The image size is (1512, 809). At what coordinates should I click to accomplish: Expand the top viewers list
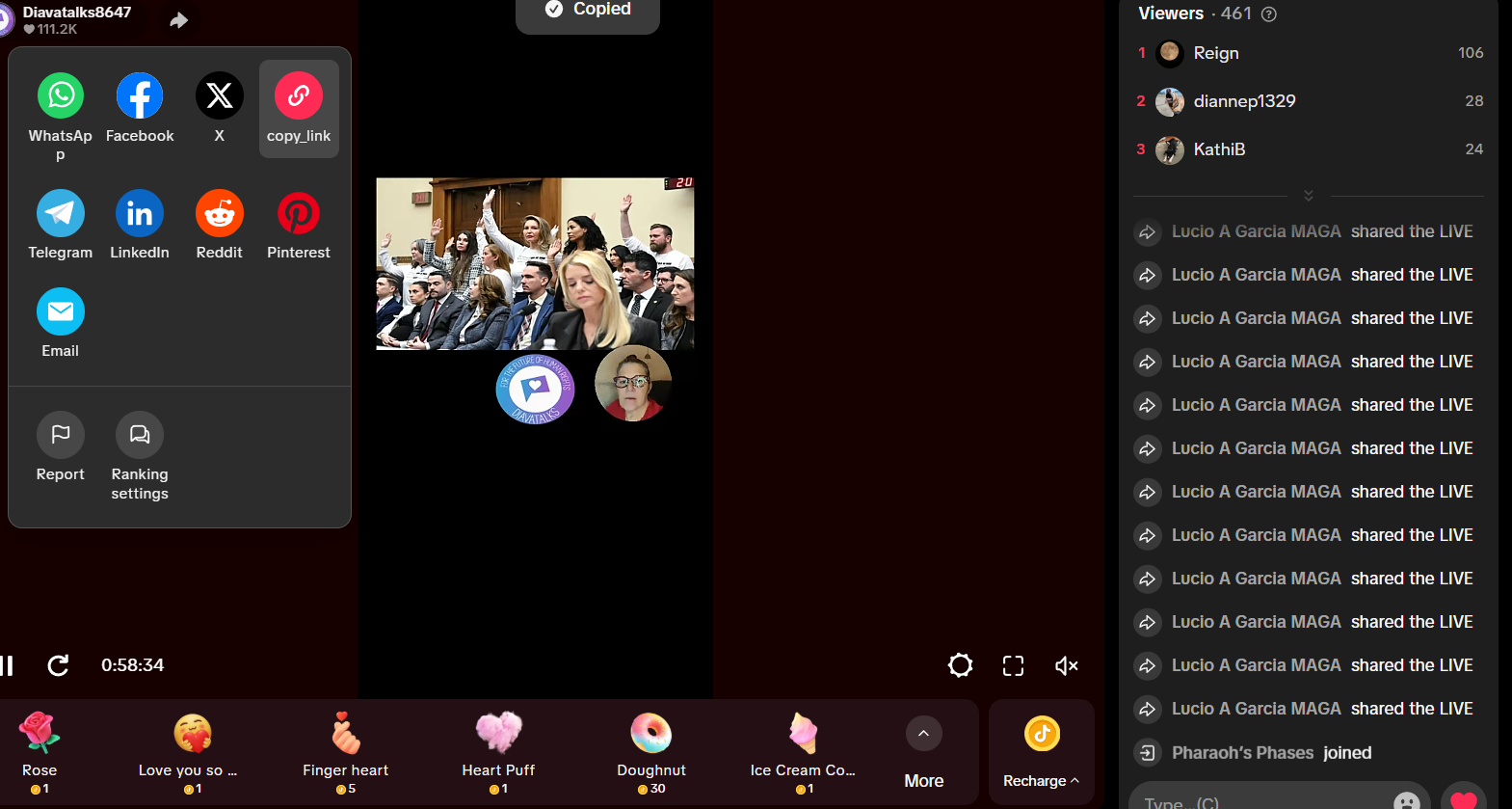point(1308,196)
